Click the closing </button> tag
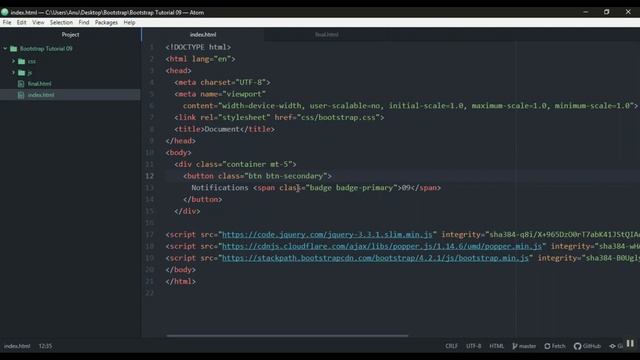The width and height of the screenshot is (640, 360). 202,200
